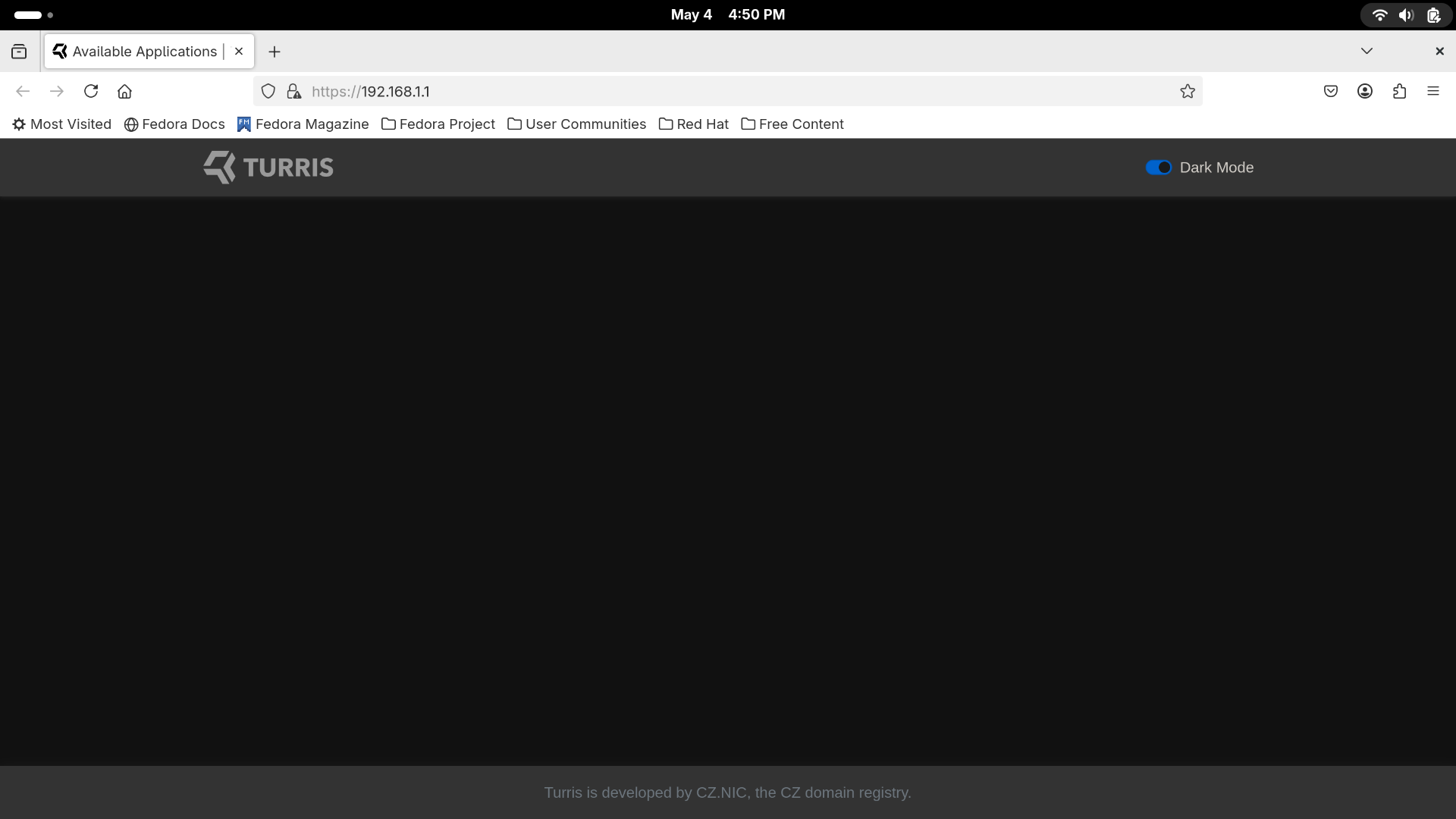Open the tracking protection shield icon

[268, 91]
